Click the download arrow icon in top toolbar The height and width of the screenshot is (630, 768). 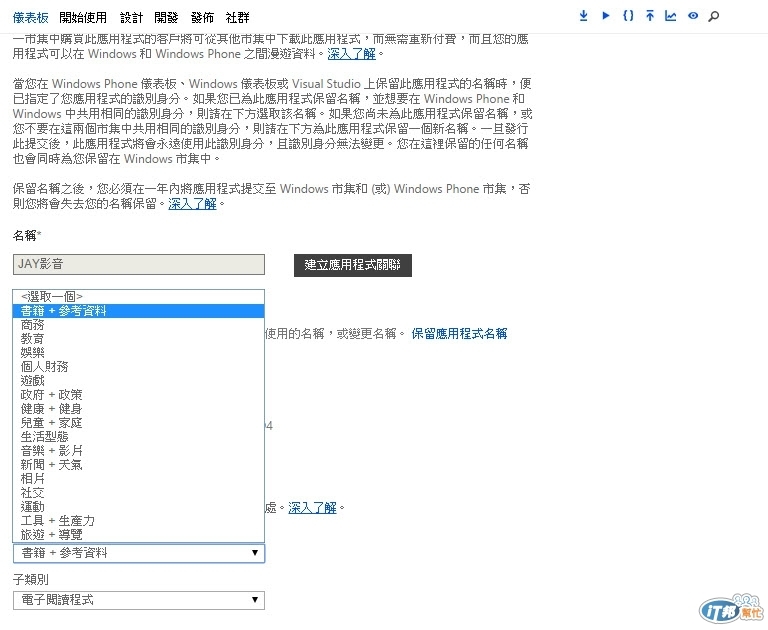[583, 16]
